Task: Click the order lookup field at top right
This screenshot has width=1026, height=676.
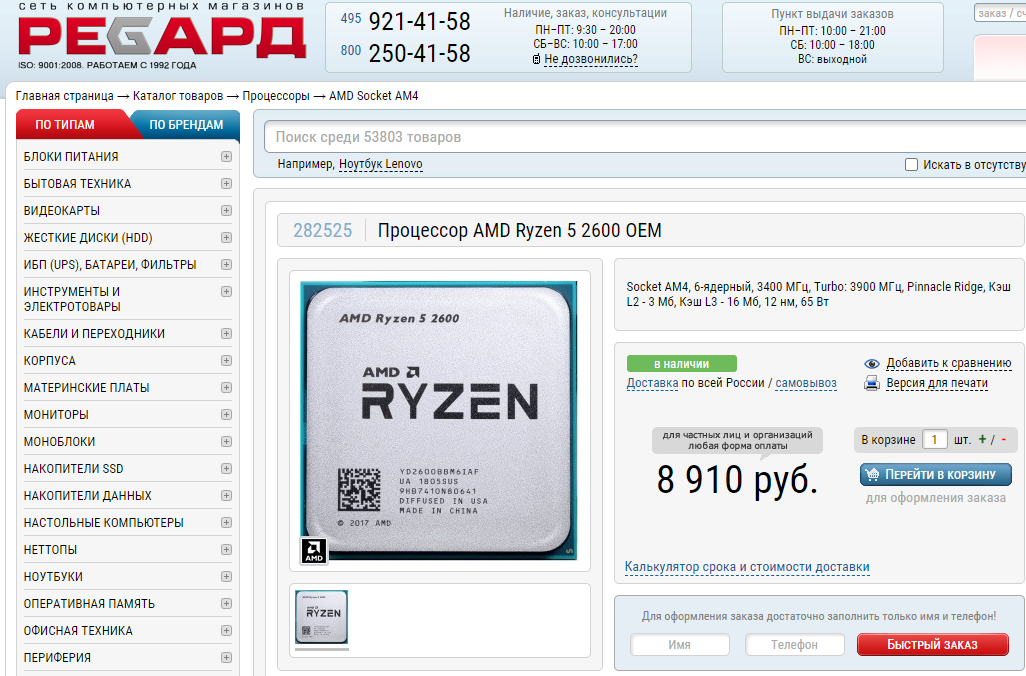Action: click(1000, 13)
